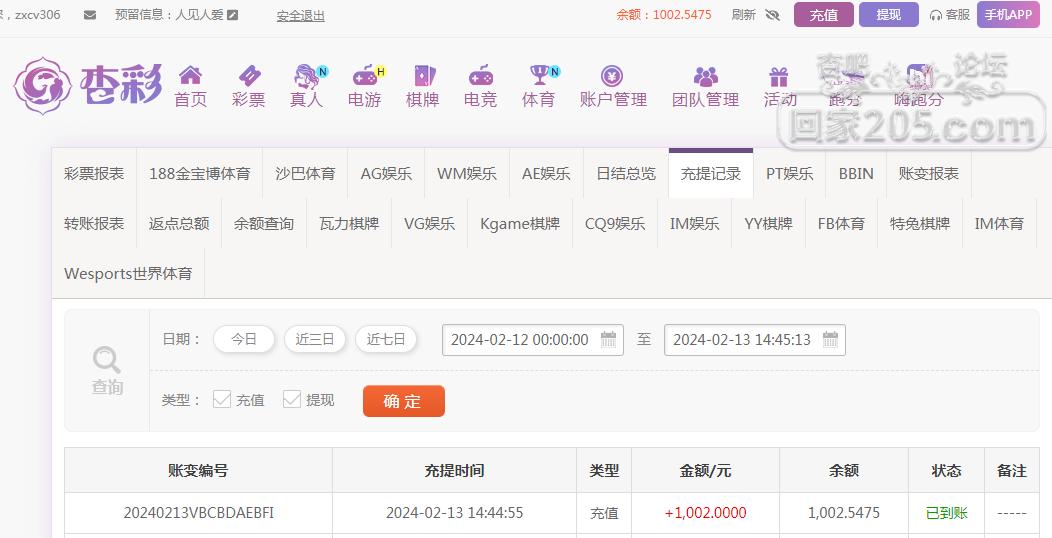The height and width of the screenshot is (538, 1052).
Task: Click the mail envelope icon
Action: [90, 15]
